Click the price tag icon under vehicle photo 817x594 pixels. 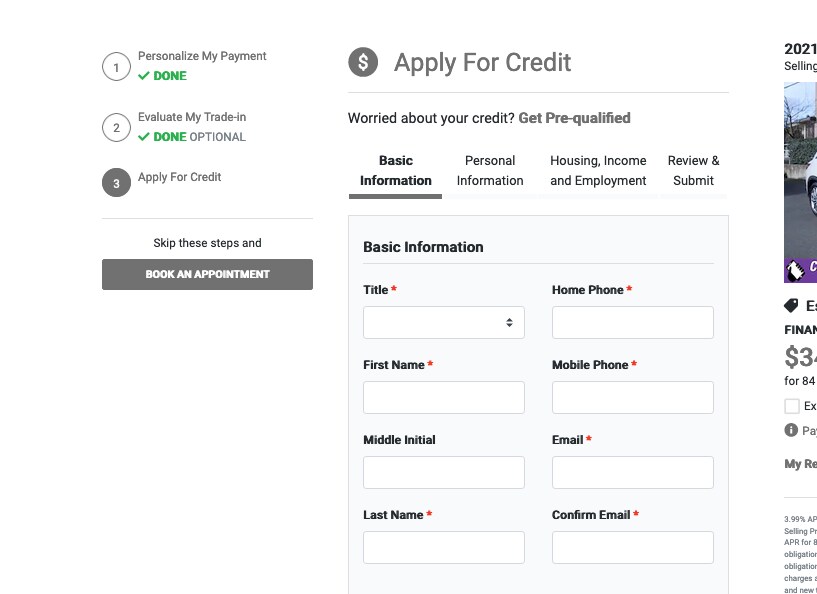coord(791,305)
